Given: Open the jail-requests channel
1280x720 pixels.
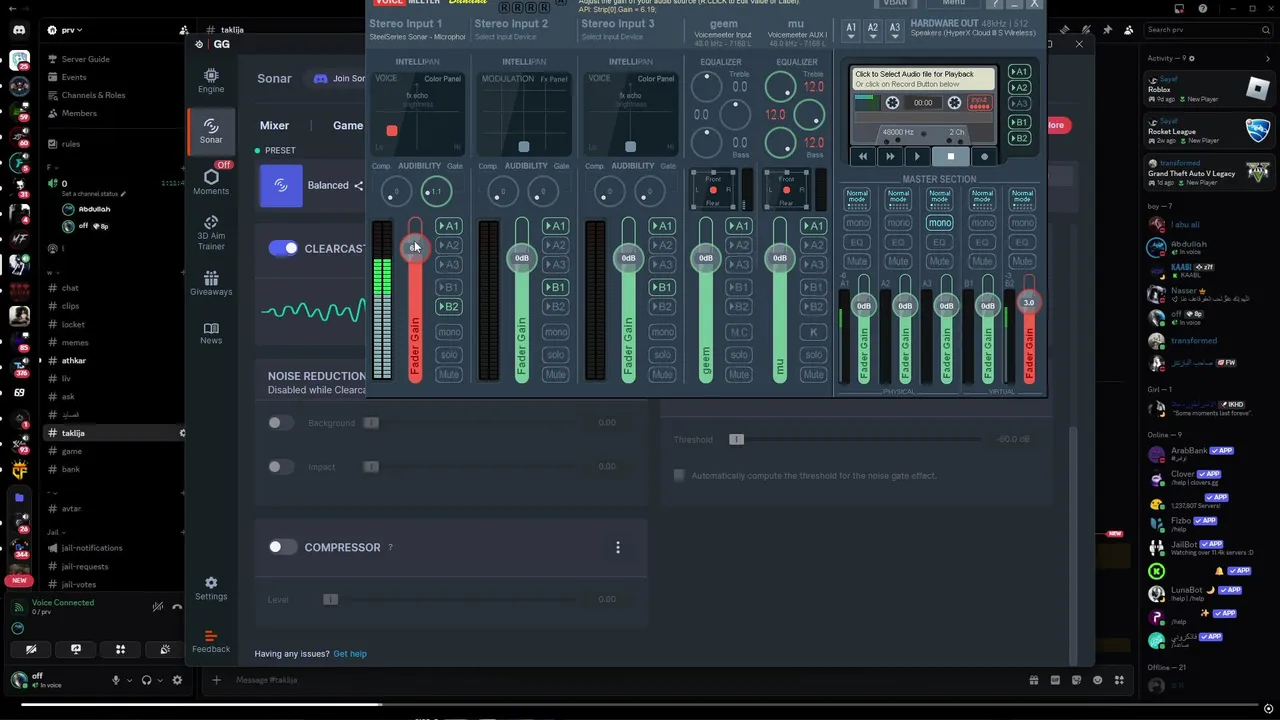Looking at the screenshot, I should tap(85, 566).
